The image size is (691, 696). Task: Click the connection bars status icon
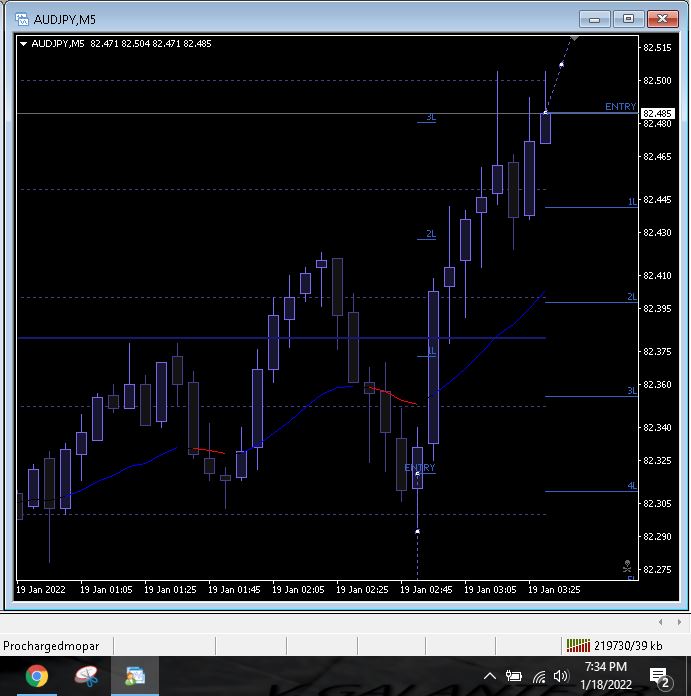click(578, 645)
